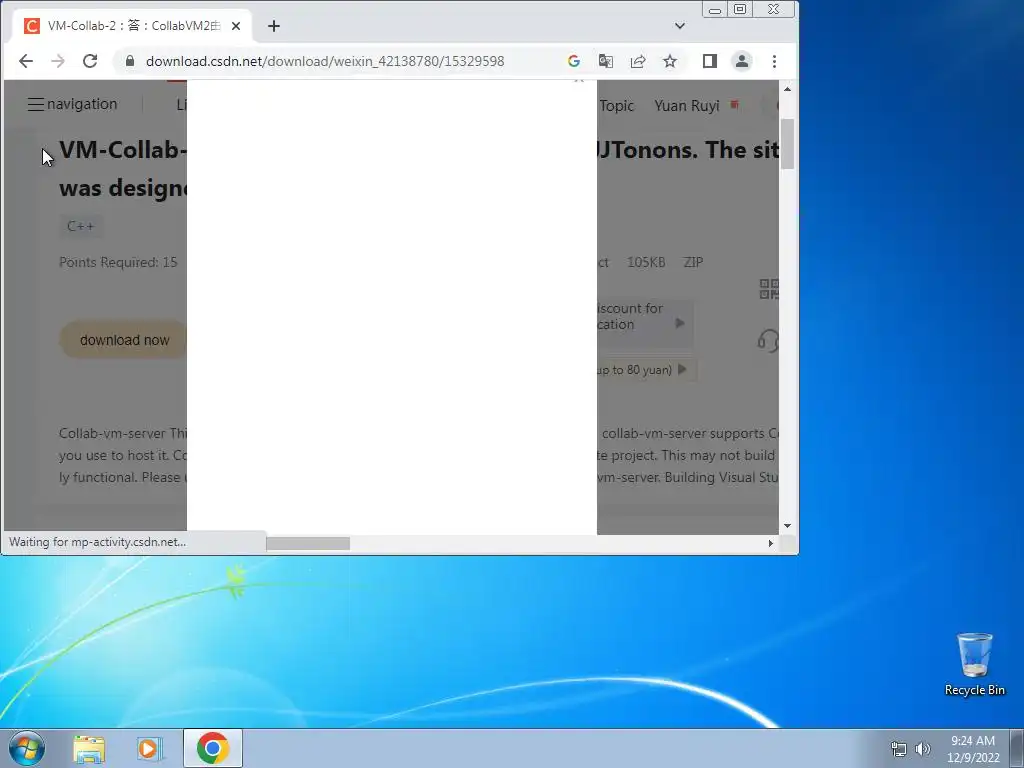Click the scroll down arrow
Viewport: 1024px width, 768px height.
tap(787, 526)
